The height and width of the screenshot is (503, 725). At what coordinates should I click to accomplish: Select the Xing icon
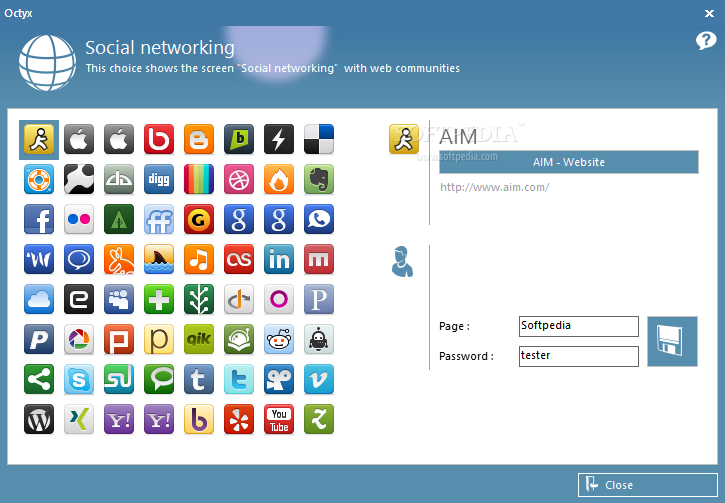(x=79, y=419)
